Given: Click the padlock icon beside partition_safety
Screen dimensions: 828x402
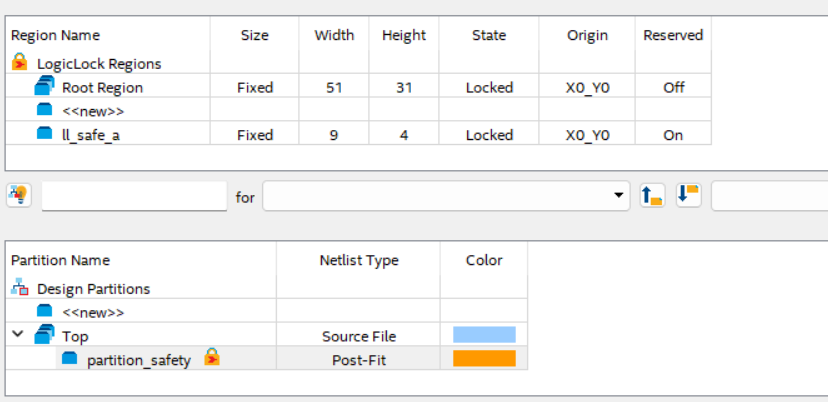Looking at the screenshot, I should [x=211, y=358].
